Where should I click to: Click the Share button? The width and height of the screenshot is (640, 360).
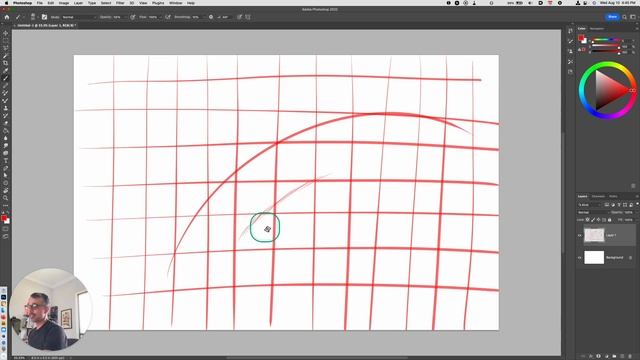pos(612,17)
